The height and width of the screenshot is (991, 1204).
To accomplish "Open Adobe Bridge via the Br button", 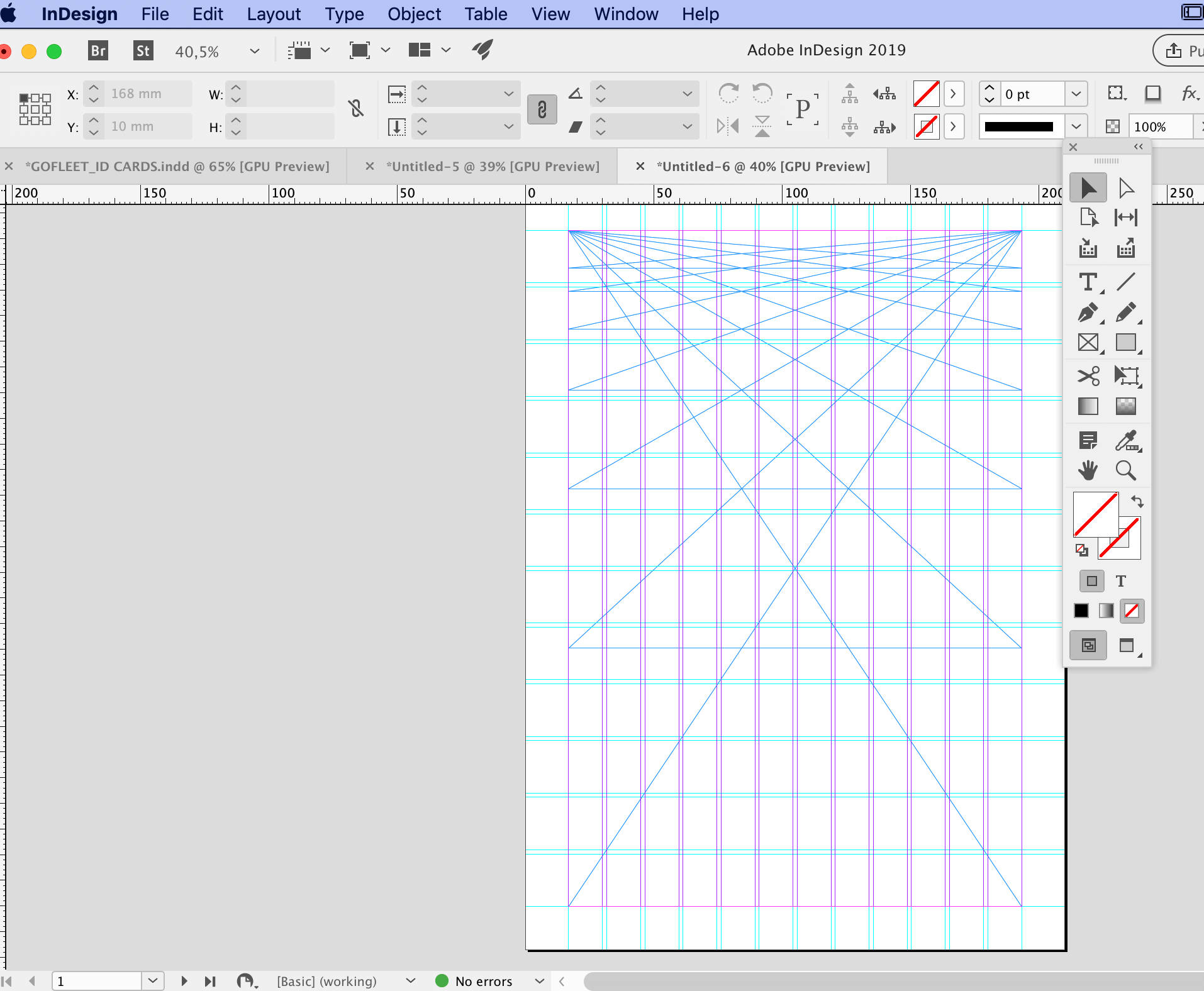I will 98,50.
